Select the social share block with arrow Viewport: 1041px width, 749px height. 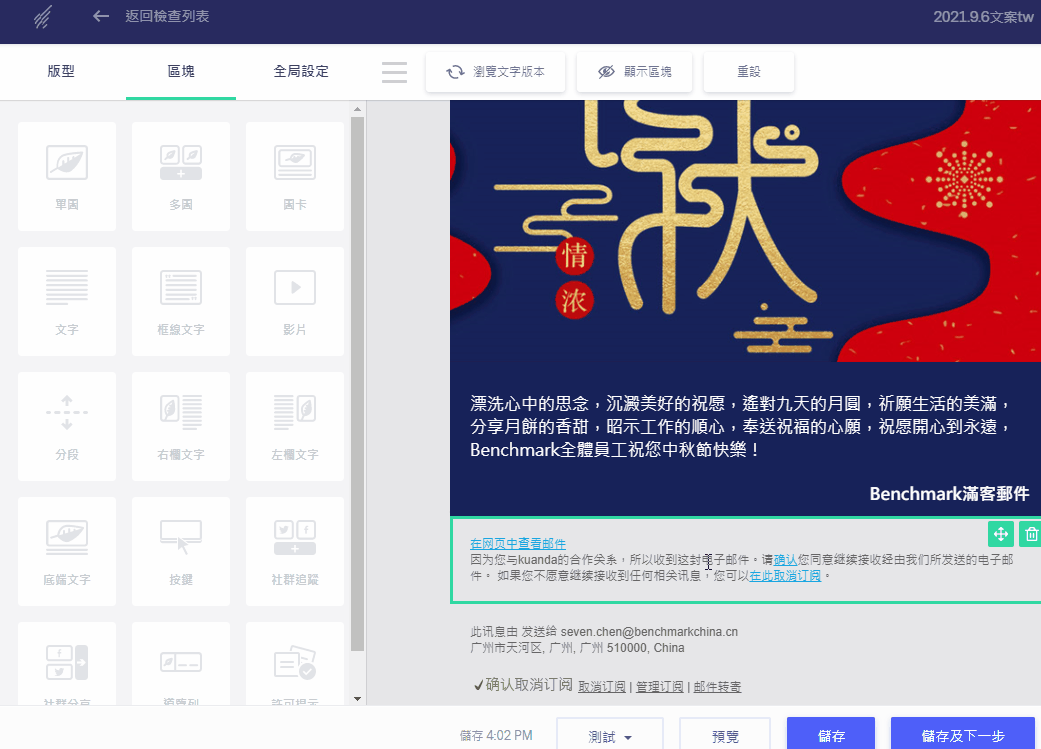(x=67, y=663)
